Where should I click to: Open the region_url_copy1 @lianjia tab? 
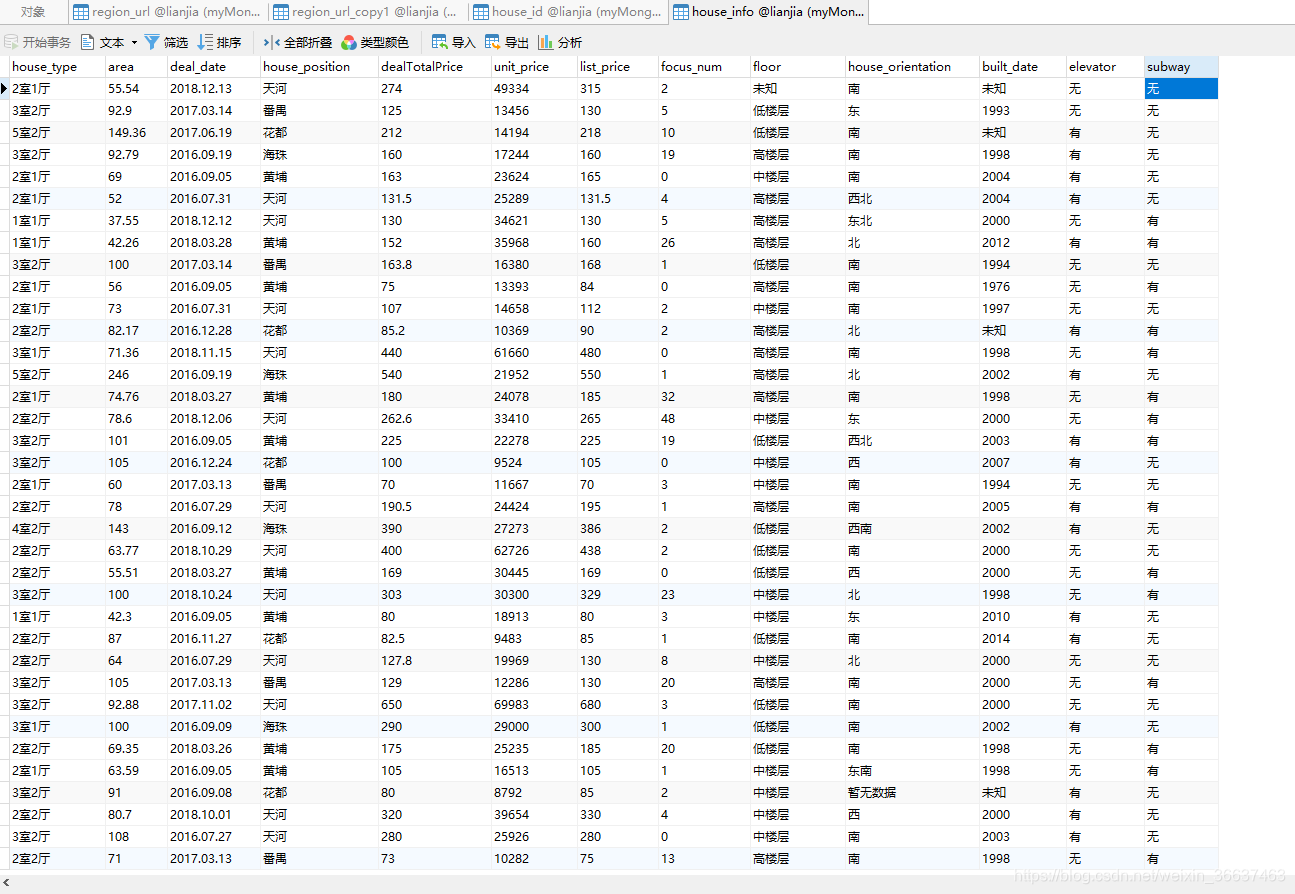(367, 12)
